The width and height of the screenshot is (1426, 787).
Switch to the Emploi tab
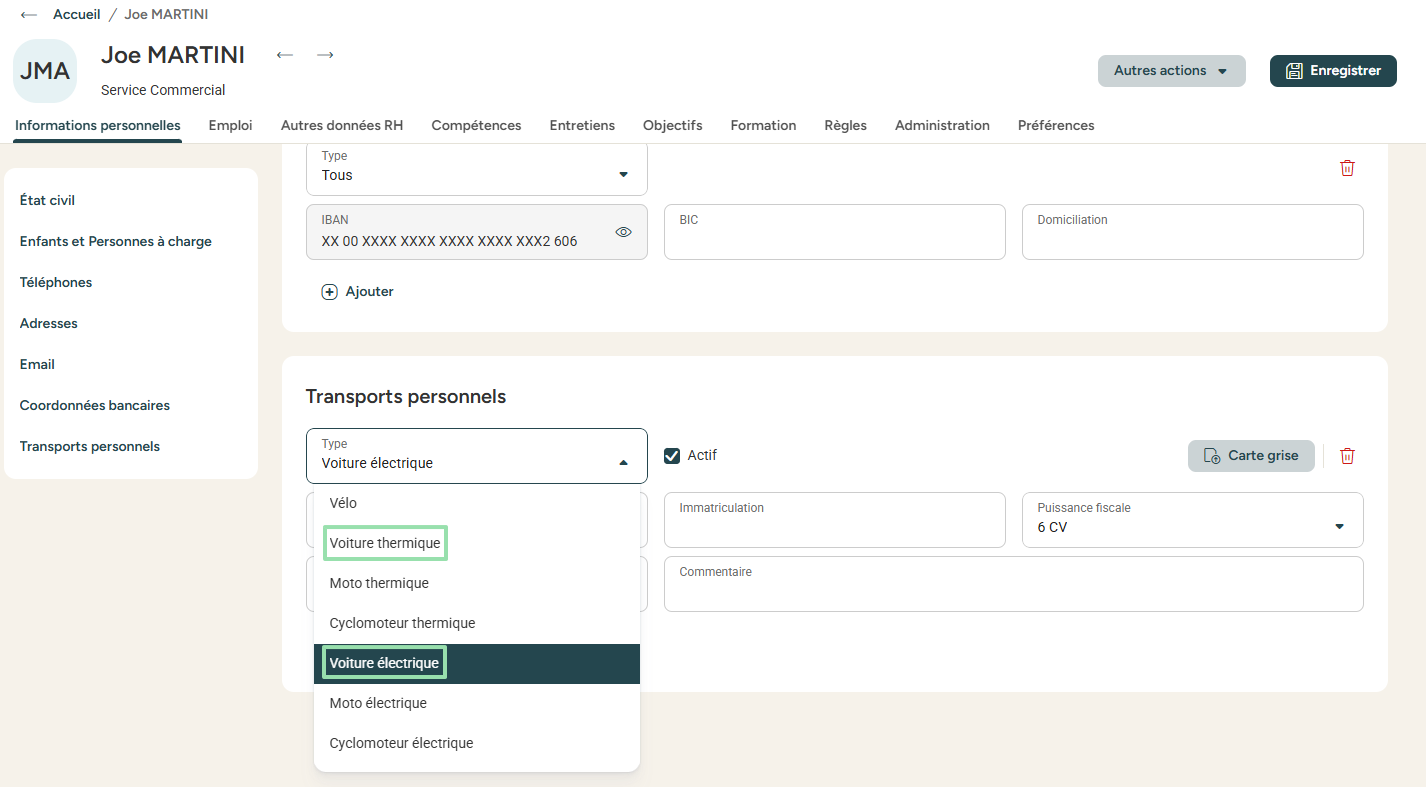pos(230,126)
